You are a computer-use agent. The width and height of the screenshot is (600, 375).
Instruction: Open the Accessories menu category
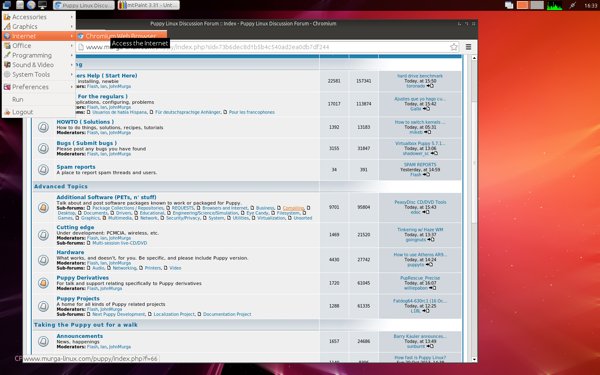[39, 17]
